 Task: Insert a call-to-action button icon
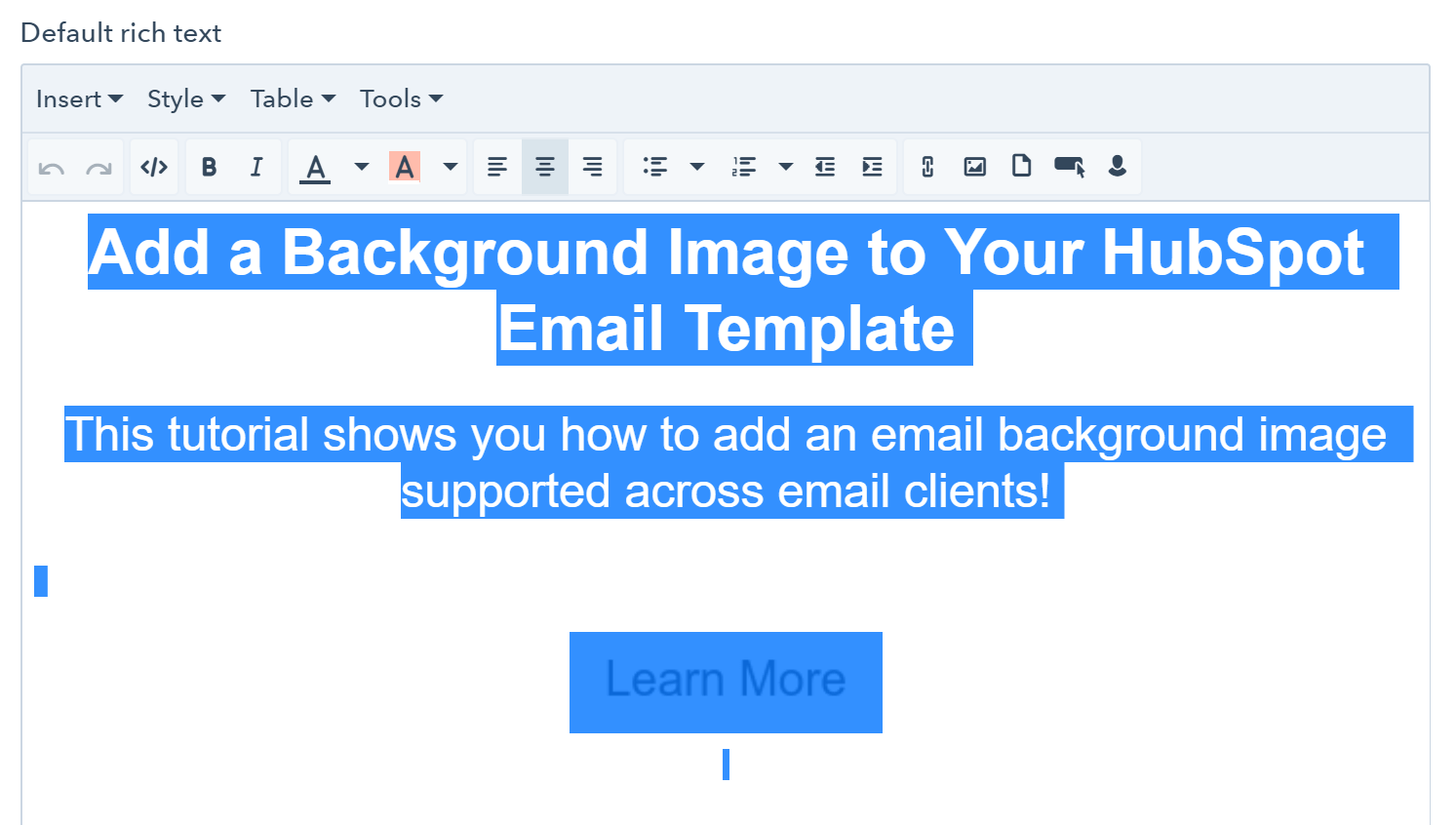coord(1070,167)
